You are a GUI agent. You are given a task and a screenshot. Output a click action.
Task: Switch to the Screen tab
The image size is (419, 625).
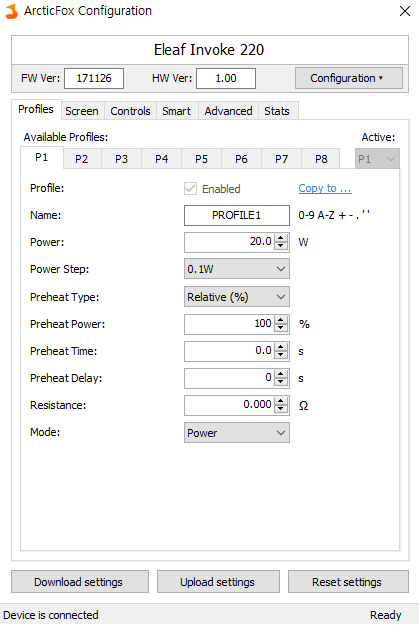pyautogui.click(x=82, y=111)
